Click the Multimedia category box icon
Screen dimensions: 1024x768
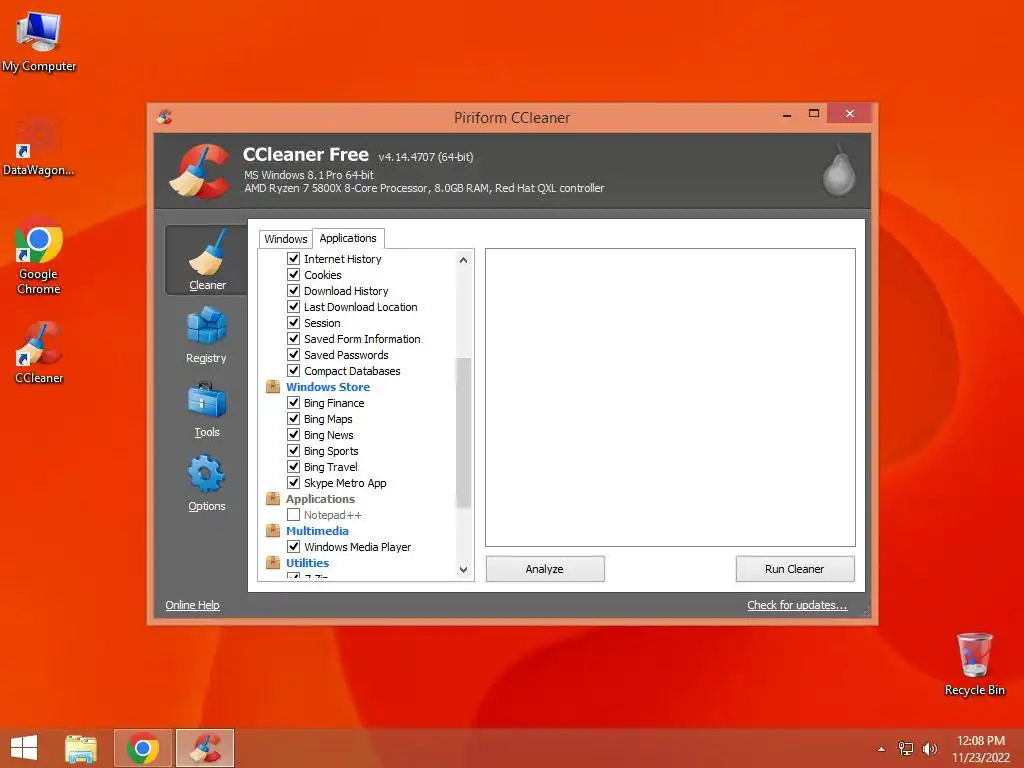pyautogui.click(x=273, y=531)
